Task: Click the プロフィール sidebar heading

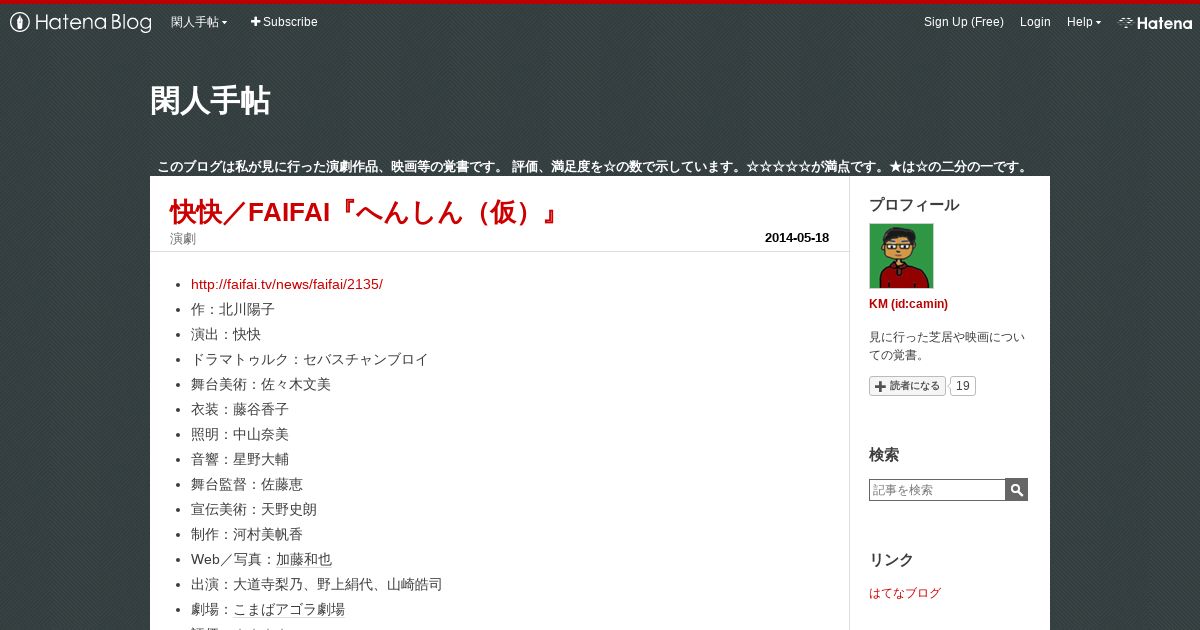Action: 914,205
